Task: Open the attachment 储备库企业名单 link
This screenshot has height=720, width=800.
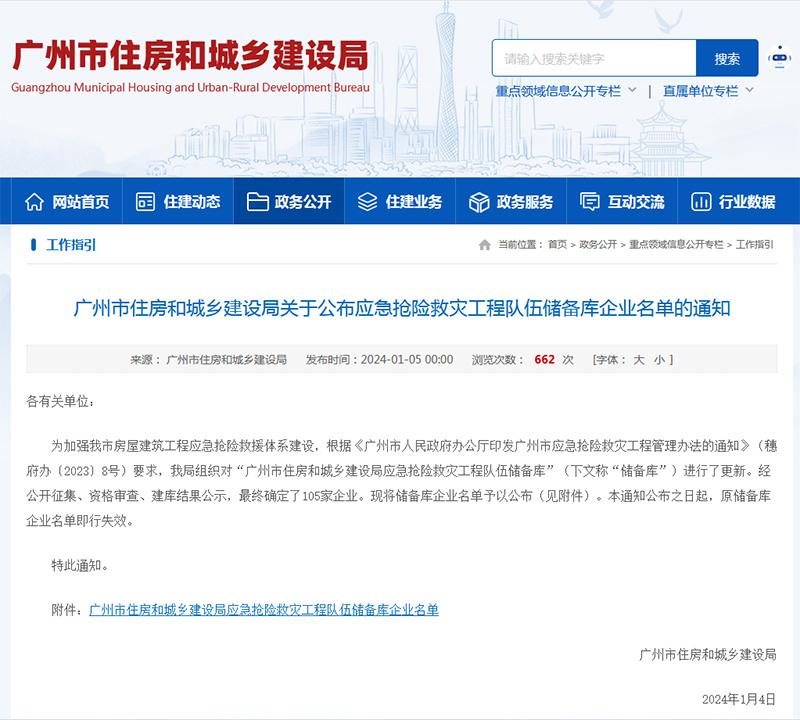Action: (264, 609)
